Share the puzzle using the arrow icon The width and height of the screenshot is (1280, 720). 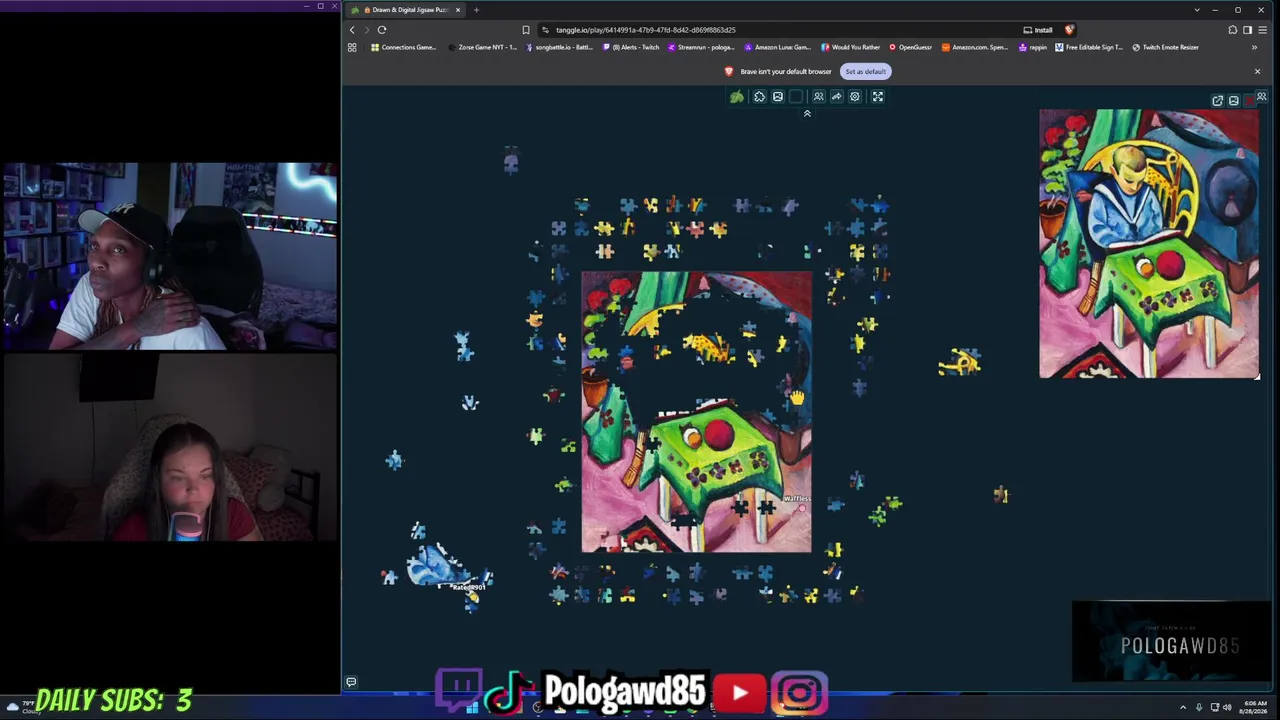click(x=837, y=97)
